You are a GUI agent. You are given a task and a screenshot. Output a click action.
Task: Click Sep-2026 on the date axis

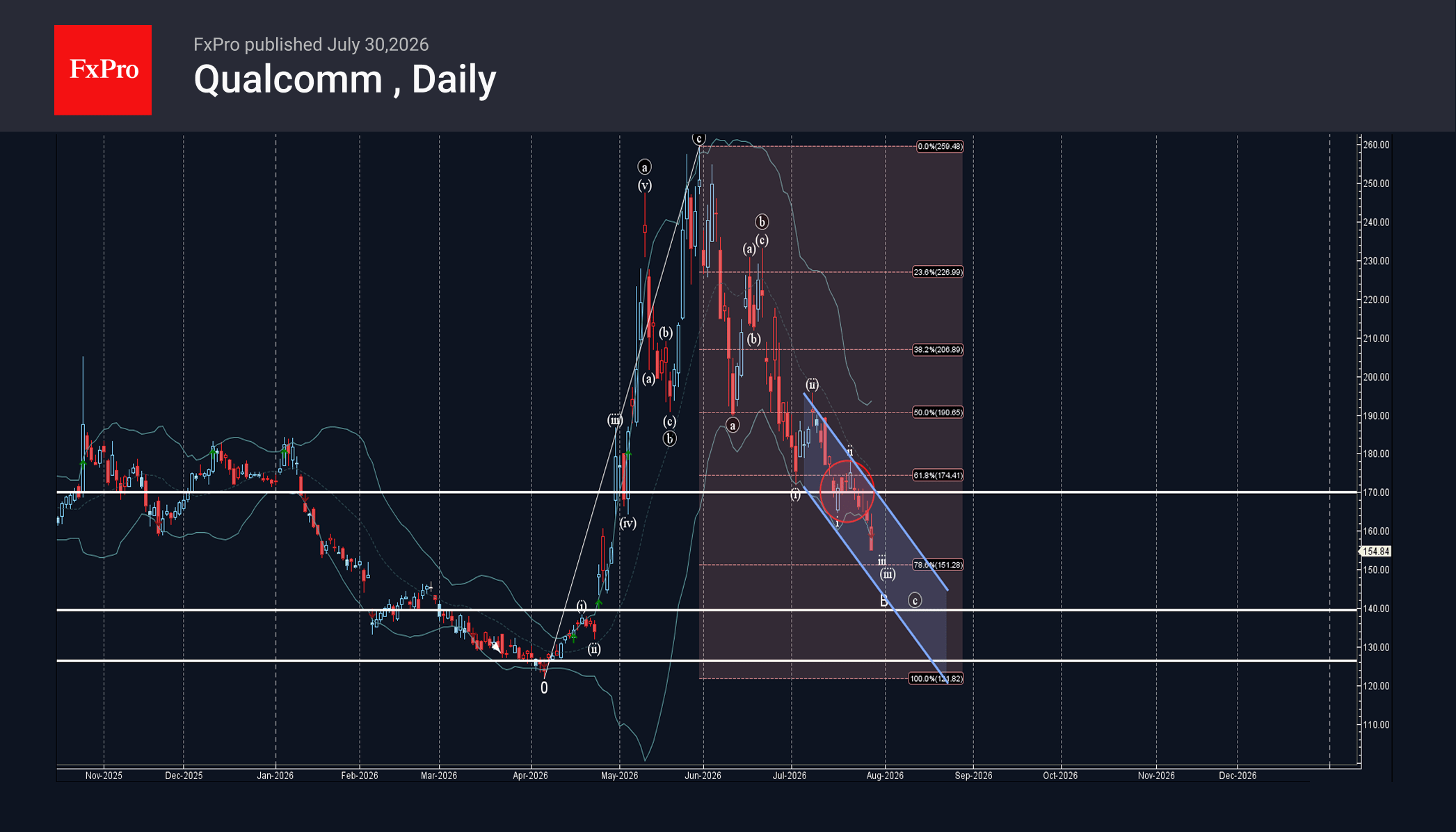coord(973,776)
